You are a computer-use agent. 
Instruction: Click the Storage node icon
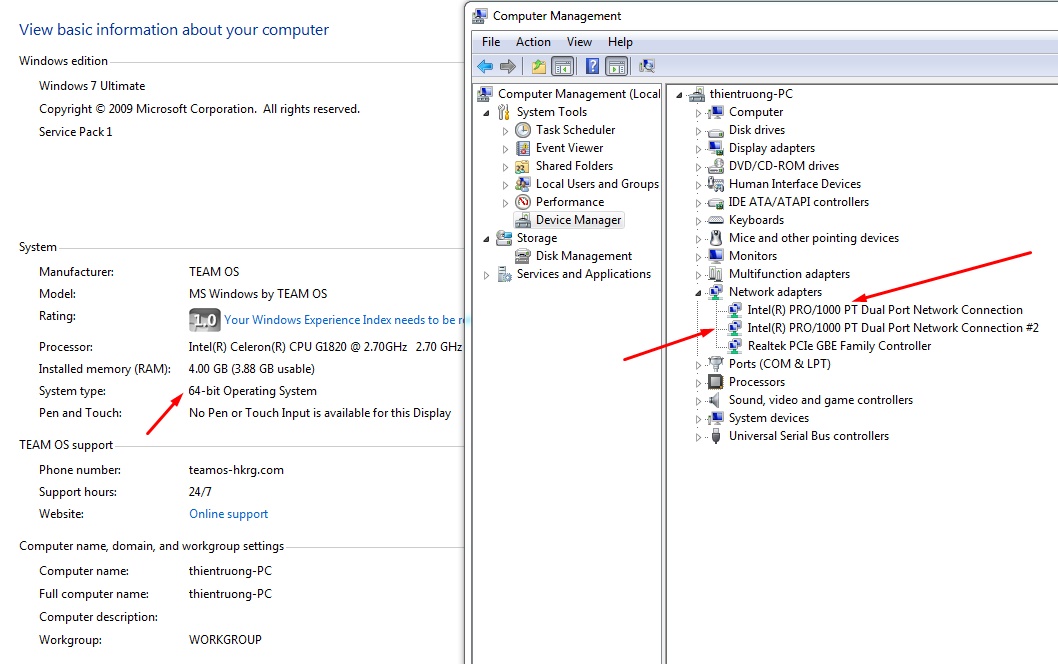click(x=504, y=238)
